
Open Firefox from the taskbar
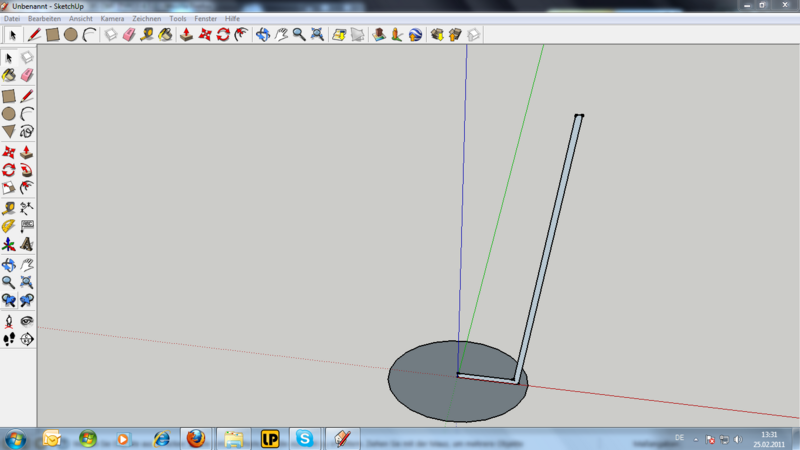[195, 438]
